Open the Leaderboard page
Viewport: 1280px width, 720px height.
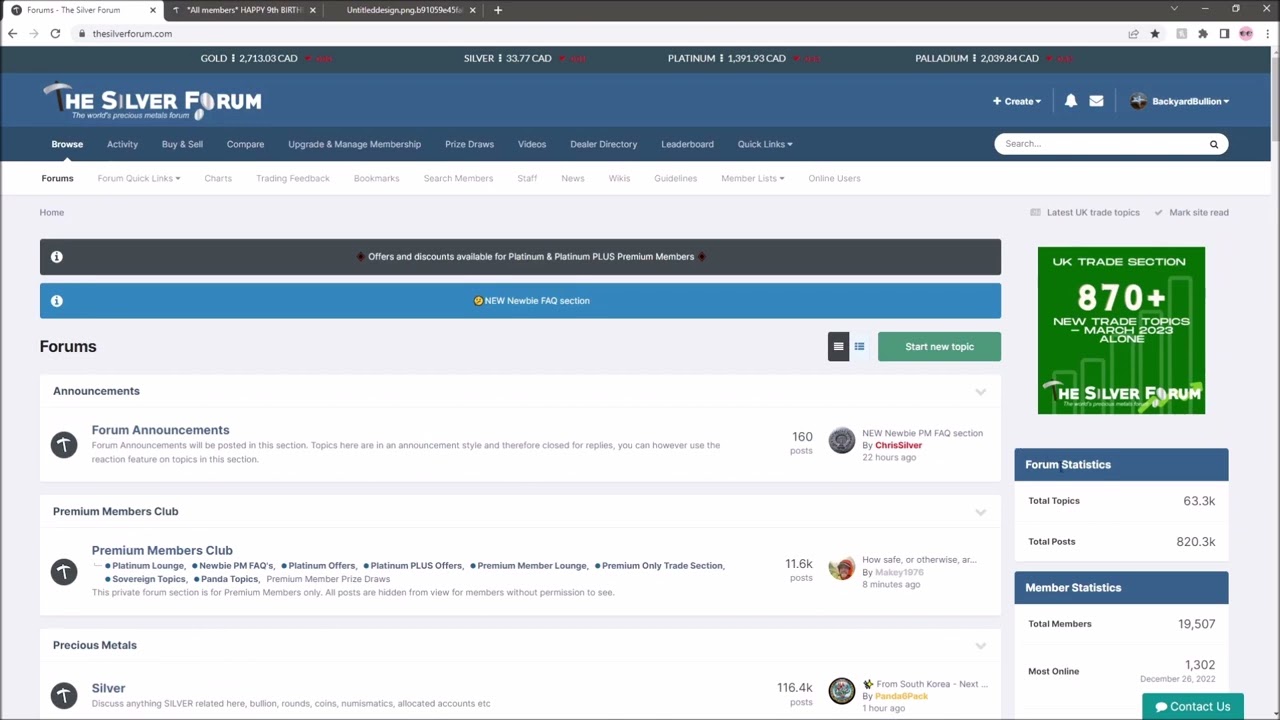[x=687, y=144]
